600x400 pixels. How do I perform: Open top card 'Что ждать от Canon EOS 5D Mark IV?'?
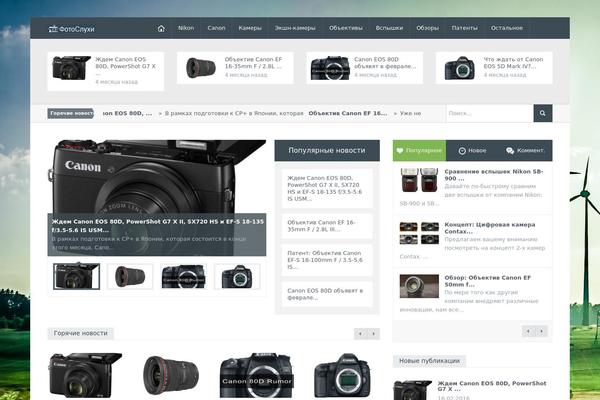pyautogui.click(x=513, y=63)
